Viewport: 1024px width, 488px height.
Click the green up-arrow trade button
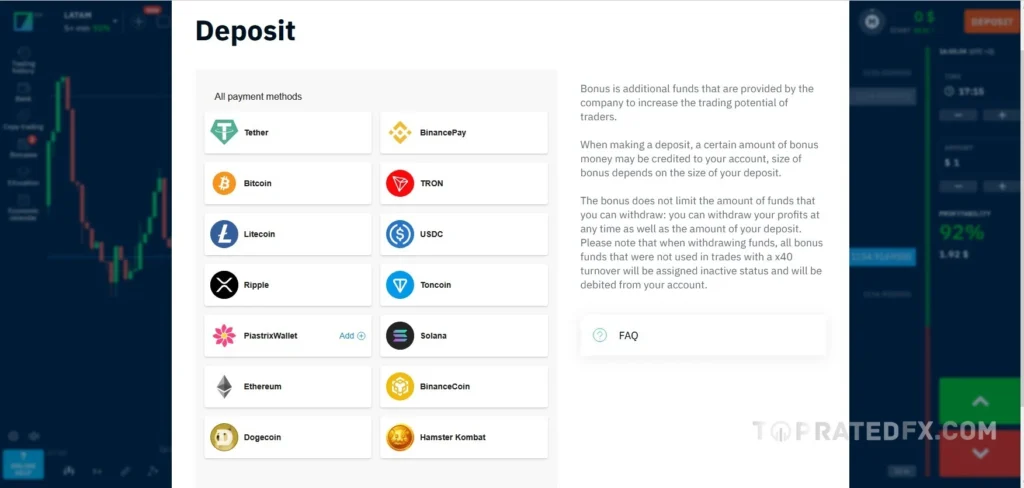click(x=981, y=402)
